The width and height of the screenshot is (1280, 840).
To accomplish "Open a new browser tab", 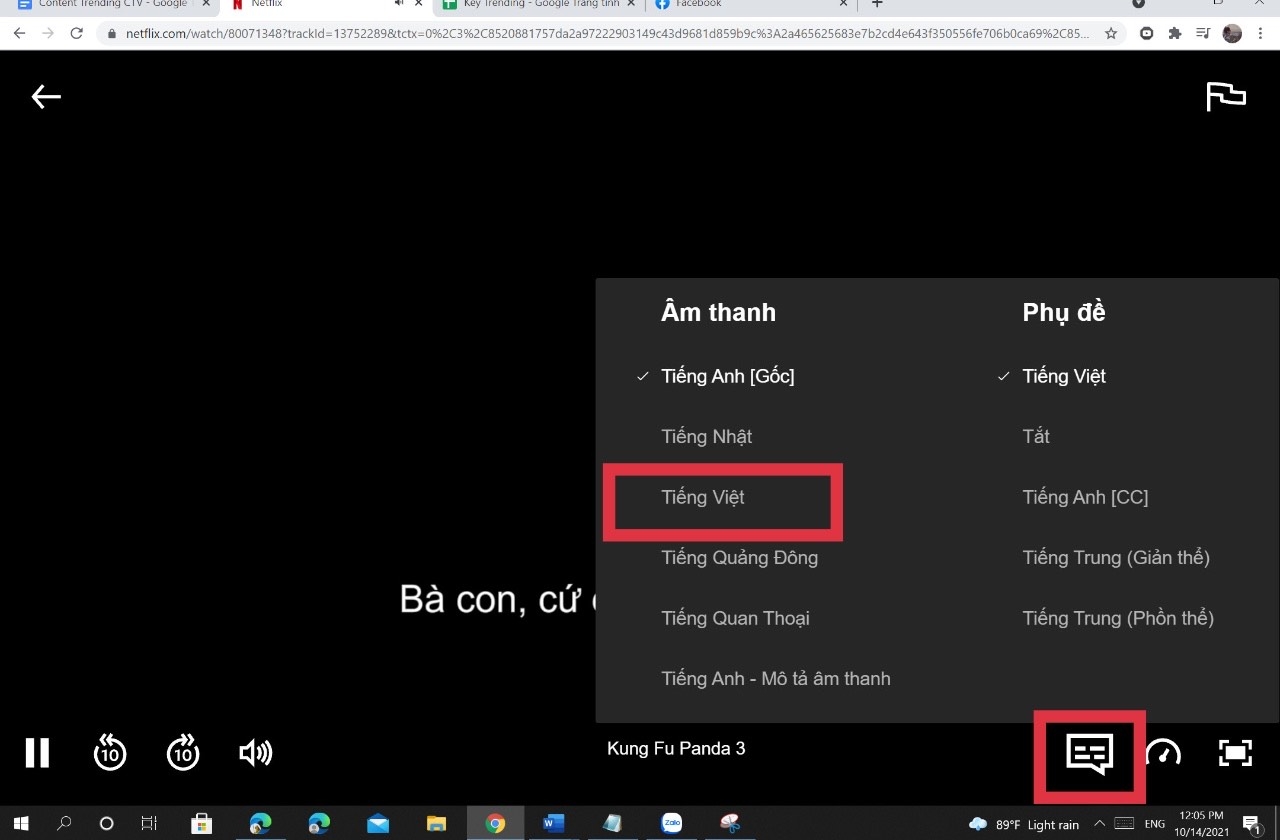I will [877, 4].
